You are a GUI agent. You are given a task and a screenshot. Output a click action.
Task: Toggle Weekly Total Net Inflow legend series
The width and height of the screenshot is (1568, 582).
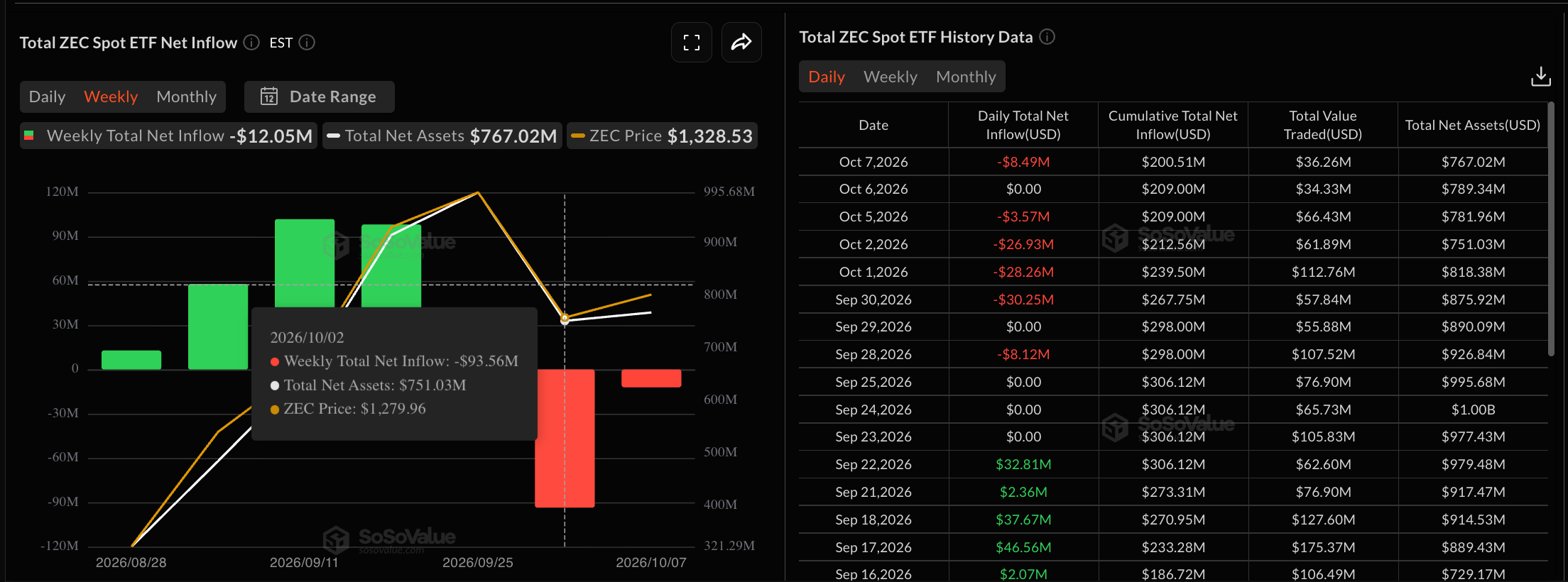(168, 136)
